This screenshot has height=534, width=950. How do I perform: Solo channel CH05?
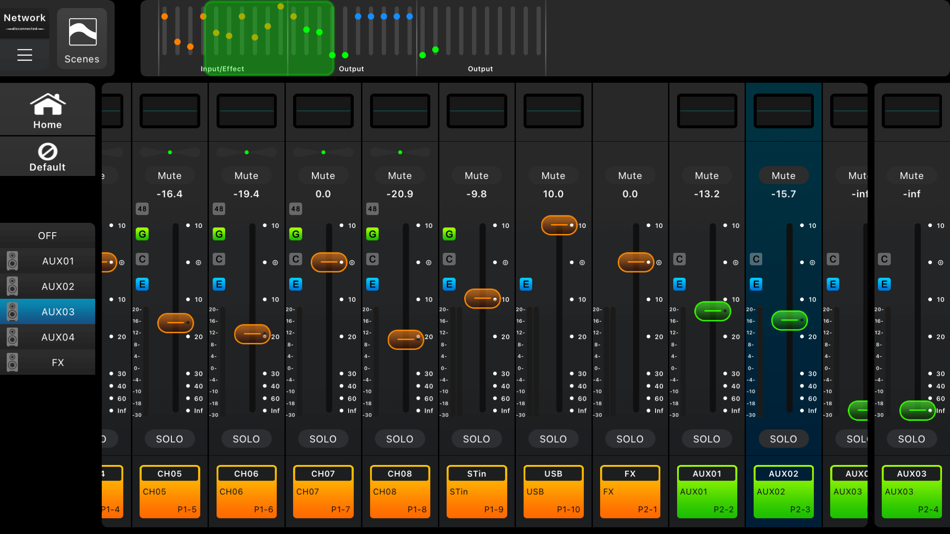tap(170, 439)
